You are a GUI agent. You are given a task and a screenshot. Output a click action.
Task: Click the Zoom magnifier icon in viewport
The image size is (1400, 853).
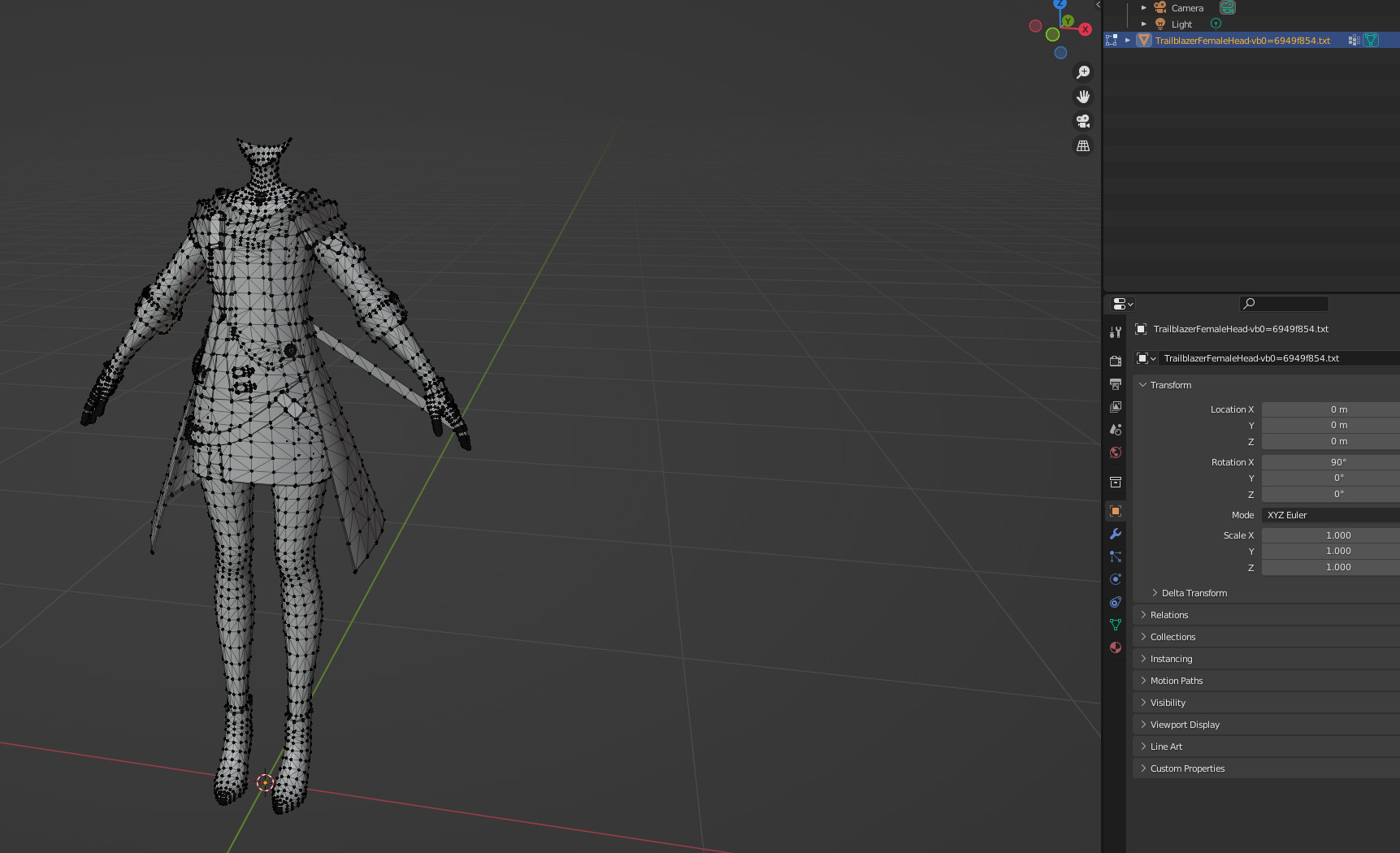pyautogui.click(x=1083, y=72)
